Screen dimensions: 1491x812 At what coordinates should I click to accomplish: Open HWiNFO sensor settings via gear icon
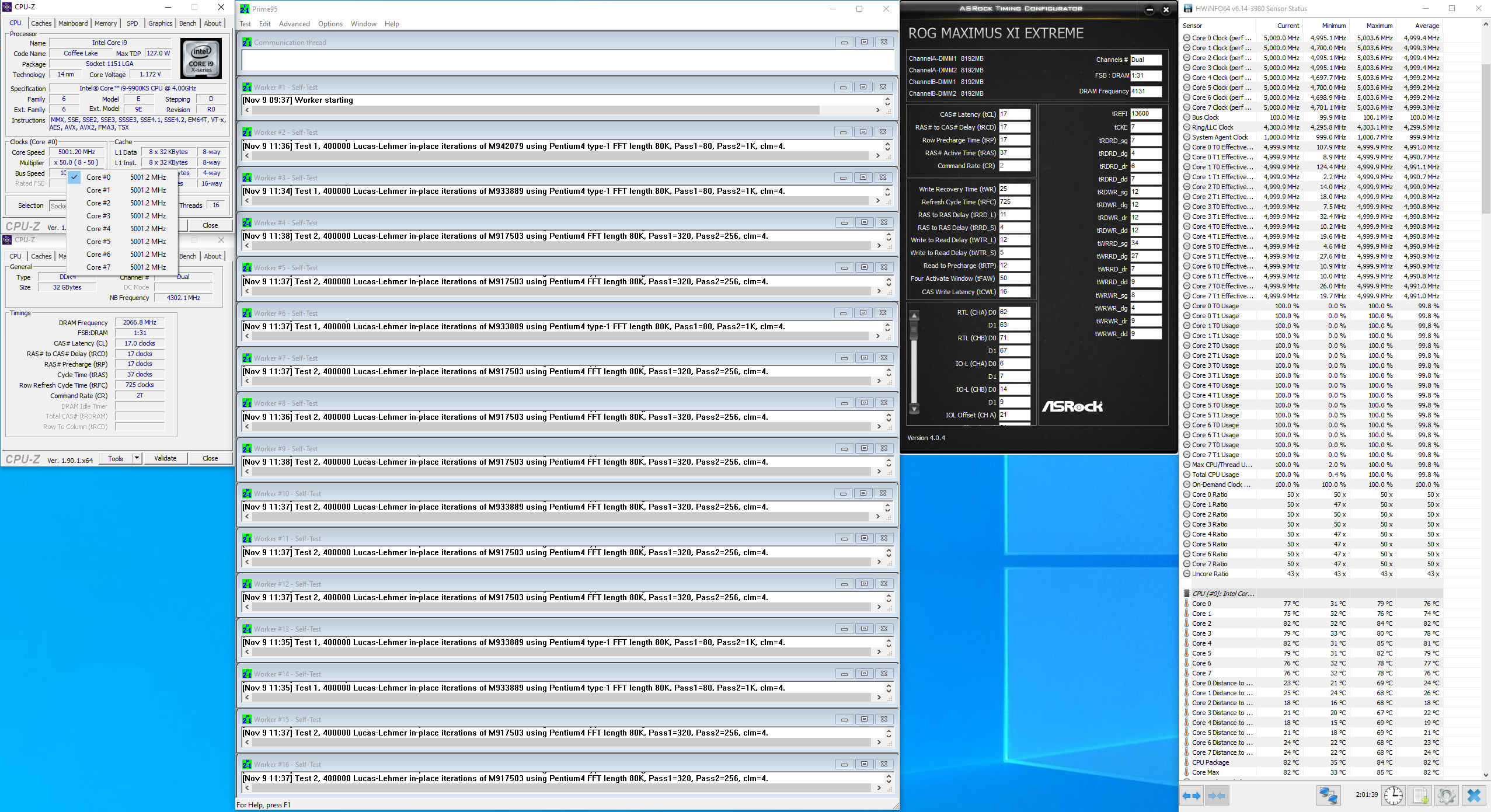[1447, 795]
